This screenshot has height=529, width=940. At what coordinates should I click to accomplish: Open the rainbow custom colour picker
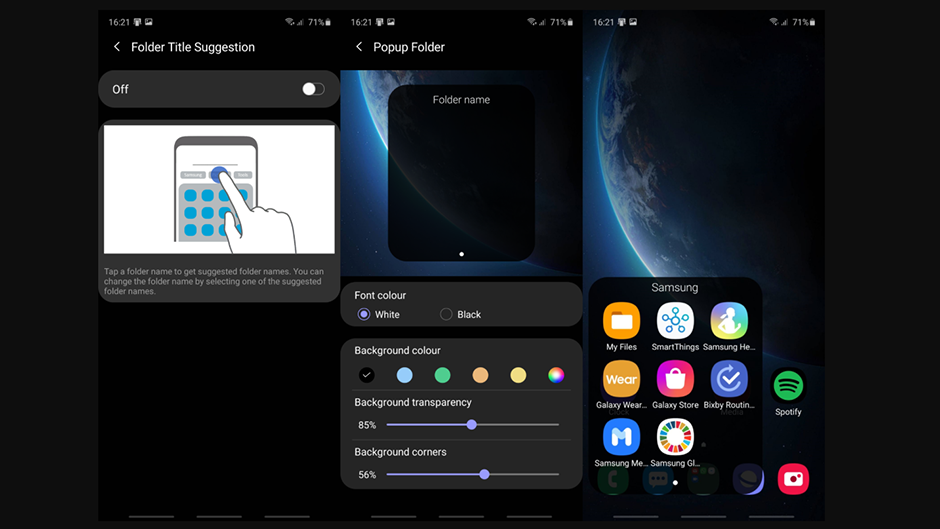556,375
